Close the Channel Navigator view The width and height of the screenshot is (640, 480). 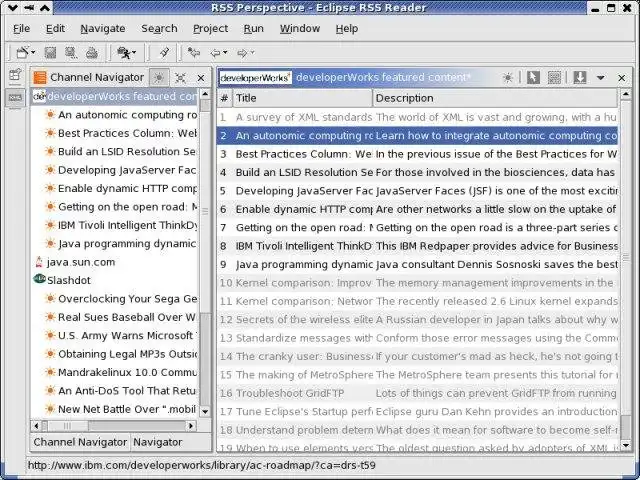tap(201, 78)
